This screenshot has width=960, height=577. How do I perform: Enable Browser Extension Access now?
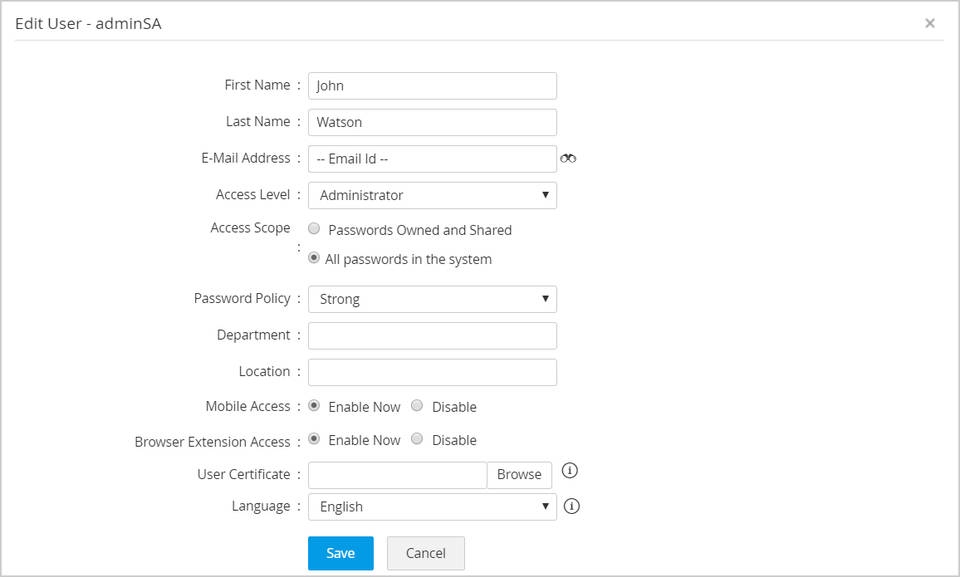click(314, 440)
